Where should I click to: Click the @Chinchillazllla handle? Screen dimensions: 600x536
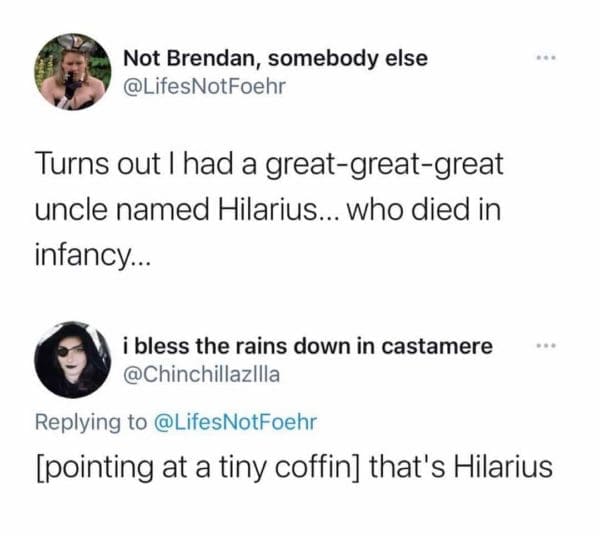point(203,375)
